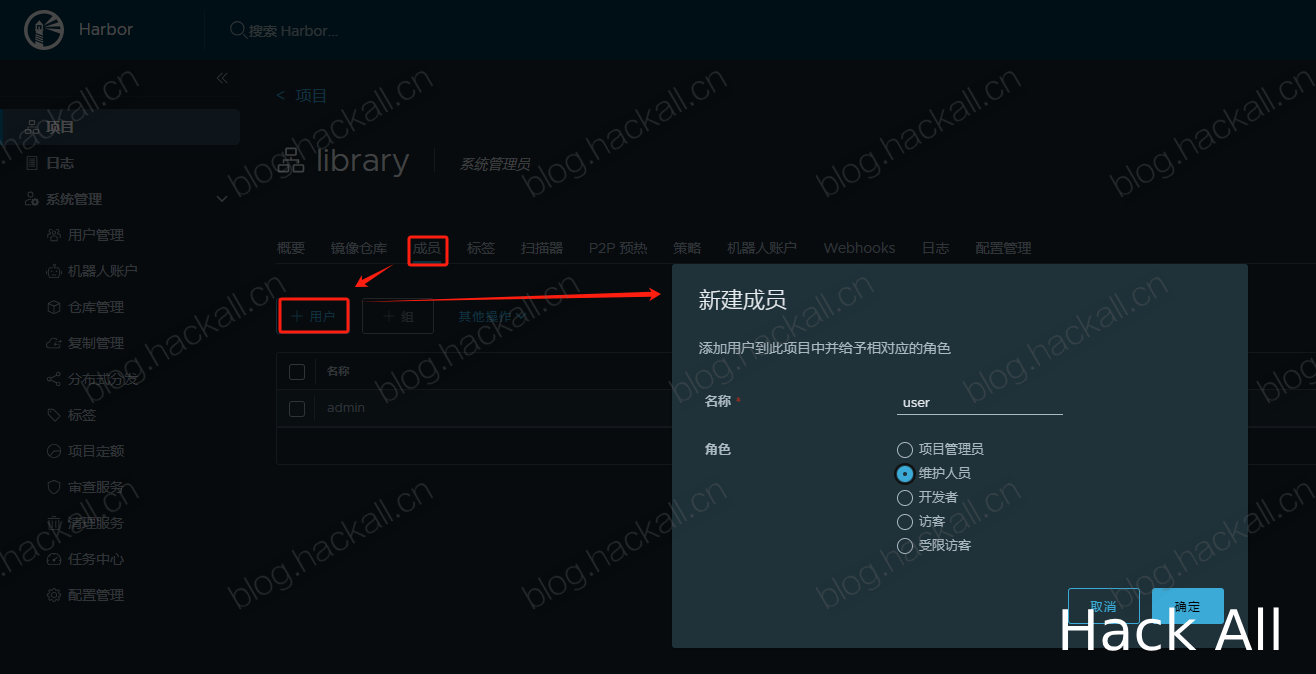Open 项目定额 in the sidebar

96,451
